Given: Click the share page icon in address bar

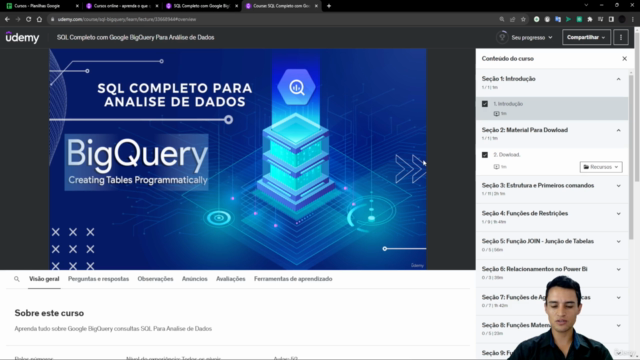Looking at the screenshot, I should point(512,19).
